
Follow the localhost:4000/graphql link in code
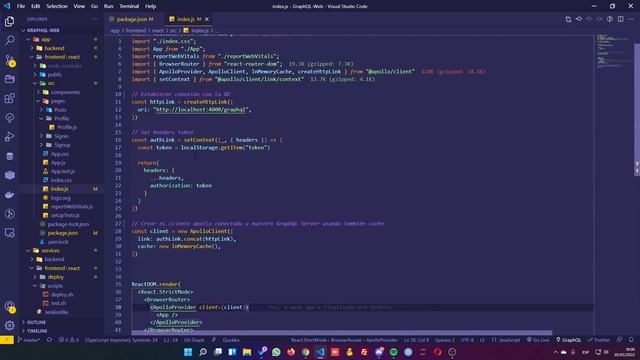click(201, 109)
